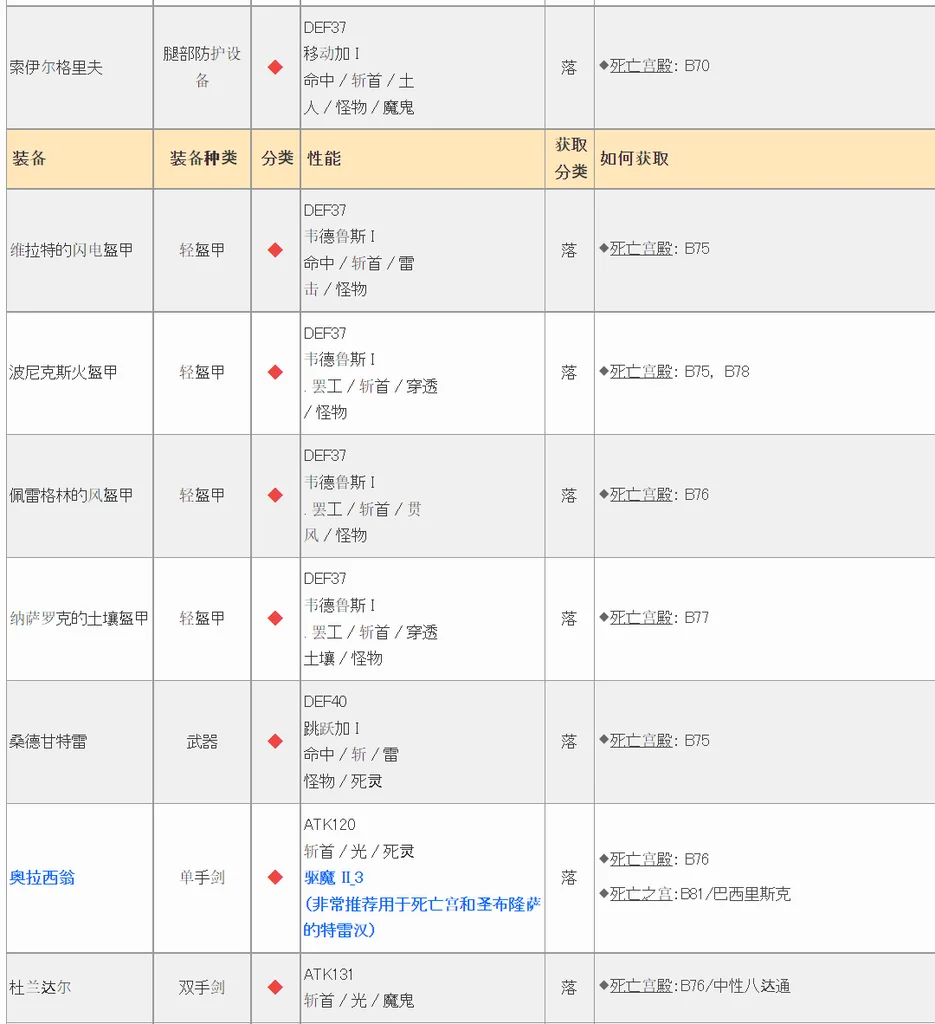Screen dimensions: 935x1024
Task: Select the 维拉特的闪电盔甲 item name
Action: click(71, 250)
